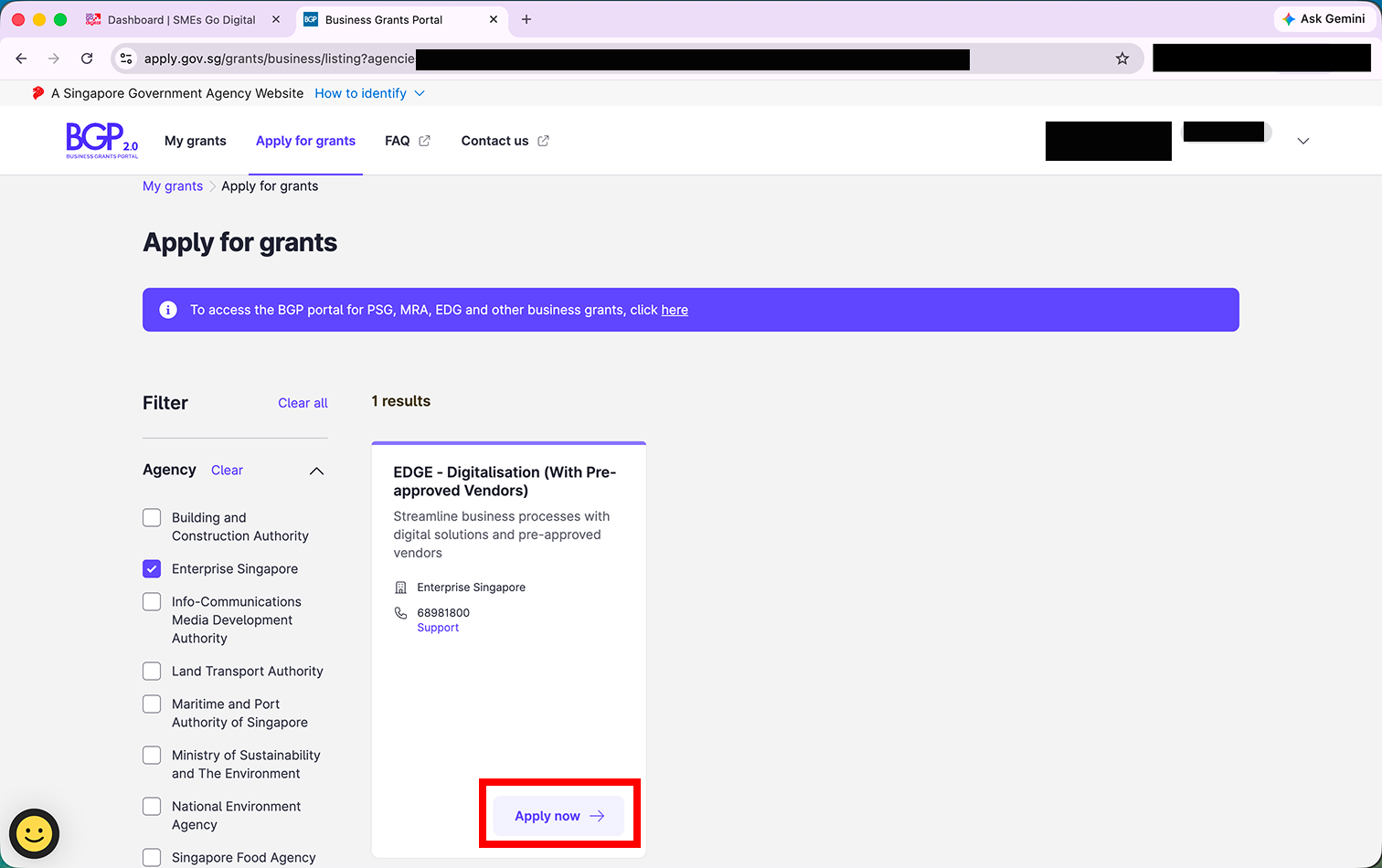Uncheck the Enterprise Singapore checkbox

152,568
